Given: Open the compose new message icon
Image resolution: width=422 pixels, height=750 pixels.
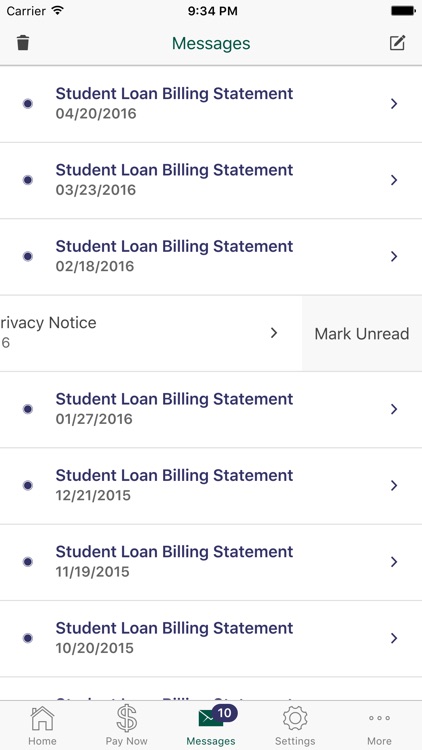Looking at the screenshot, I should [397, 43].
